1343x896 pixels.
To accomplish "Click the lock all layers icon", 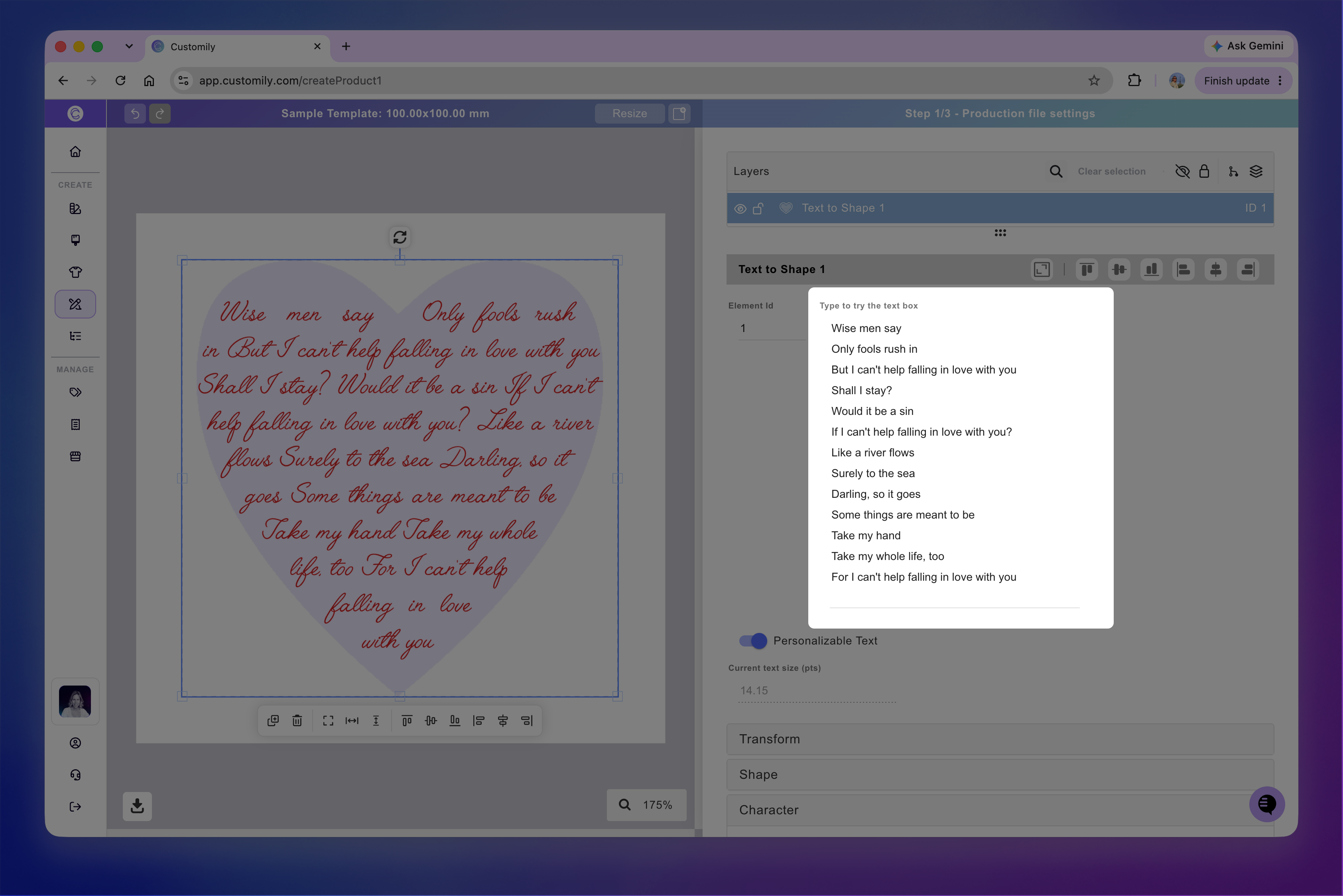I will coord(1204,171).
